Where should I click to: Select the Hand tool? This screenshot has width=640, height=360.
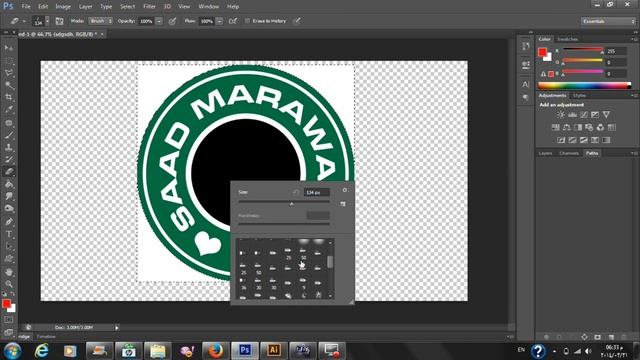[x=9, y=272]
